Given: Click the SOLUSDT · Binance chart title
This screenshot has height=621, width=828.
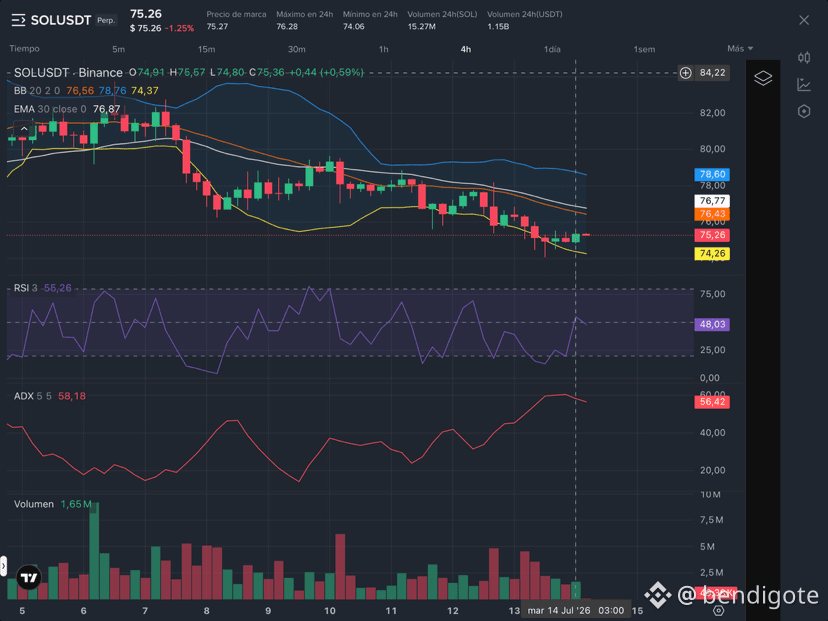Looking at the screenshot, I should click(x=68, y=73).
